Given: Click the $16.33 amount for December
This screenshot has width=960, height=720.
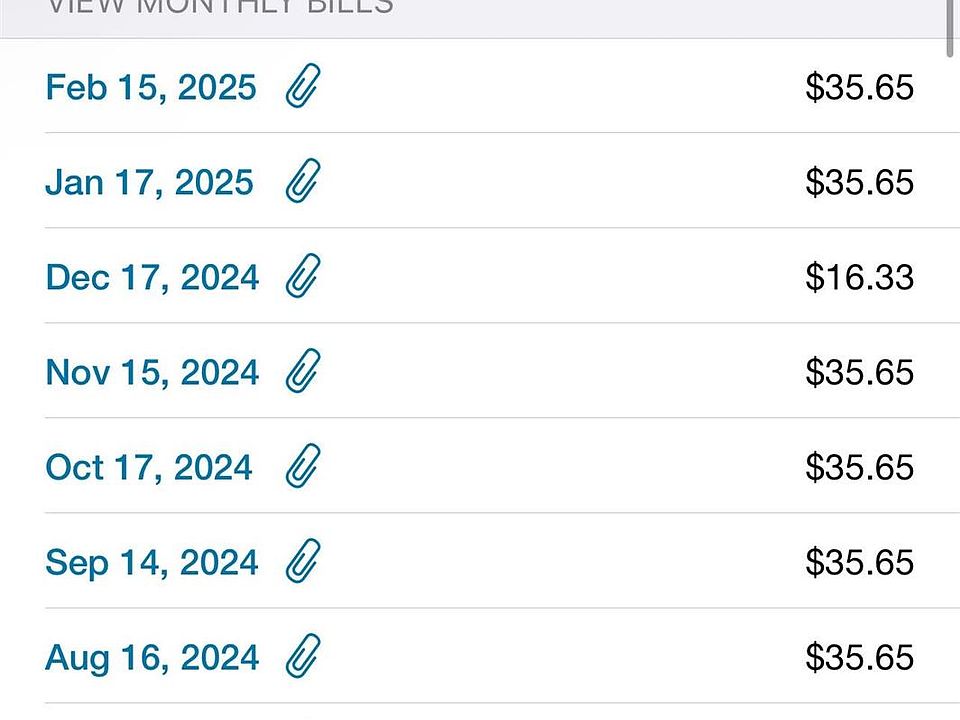Looking at the screenshot, I should pyautogui.click(x=859, y=277).
